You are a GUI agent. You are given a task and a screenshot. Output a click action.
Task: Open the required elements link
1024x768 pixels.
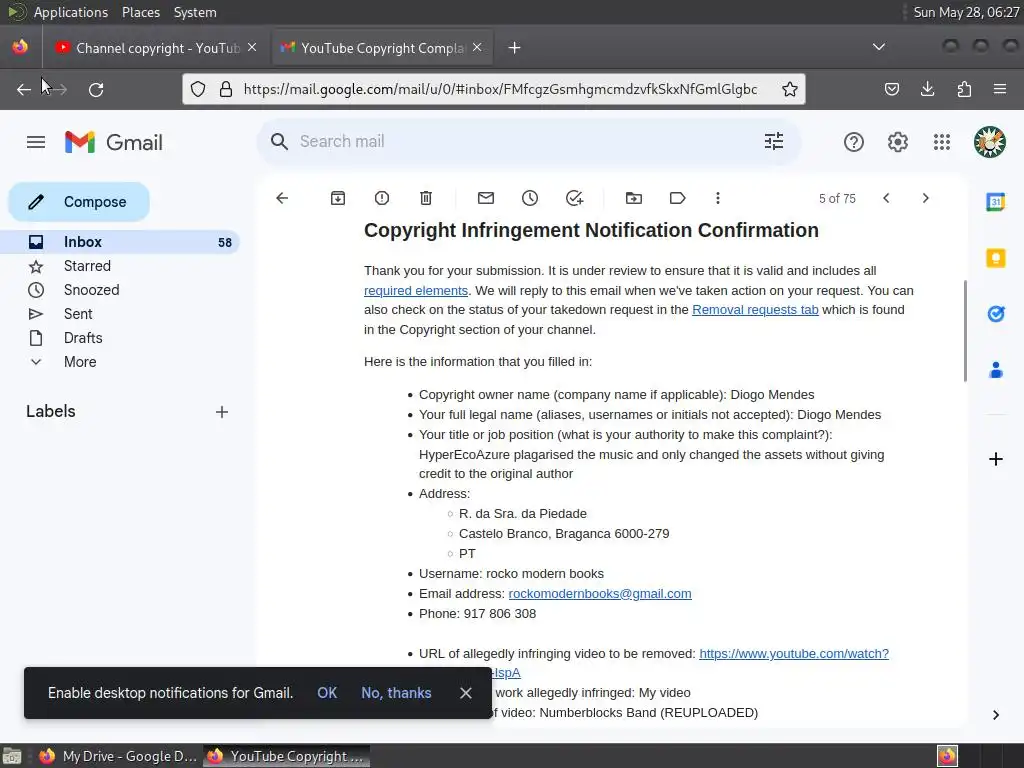tap(416, 291)
